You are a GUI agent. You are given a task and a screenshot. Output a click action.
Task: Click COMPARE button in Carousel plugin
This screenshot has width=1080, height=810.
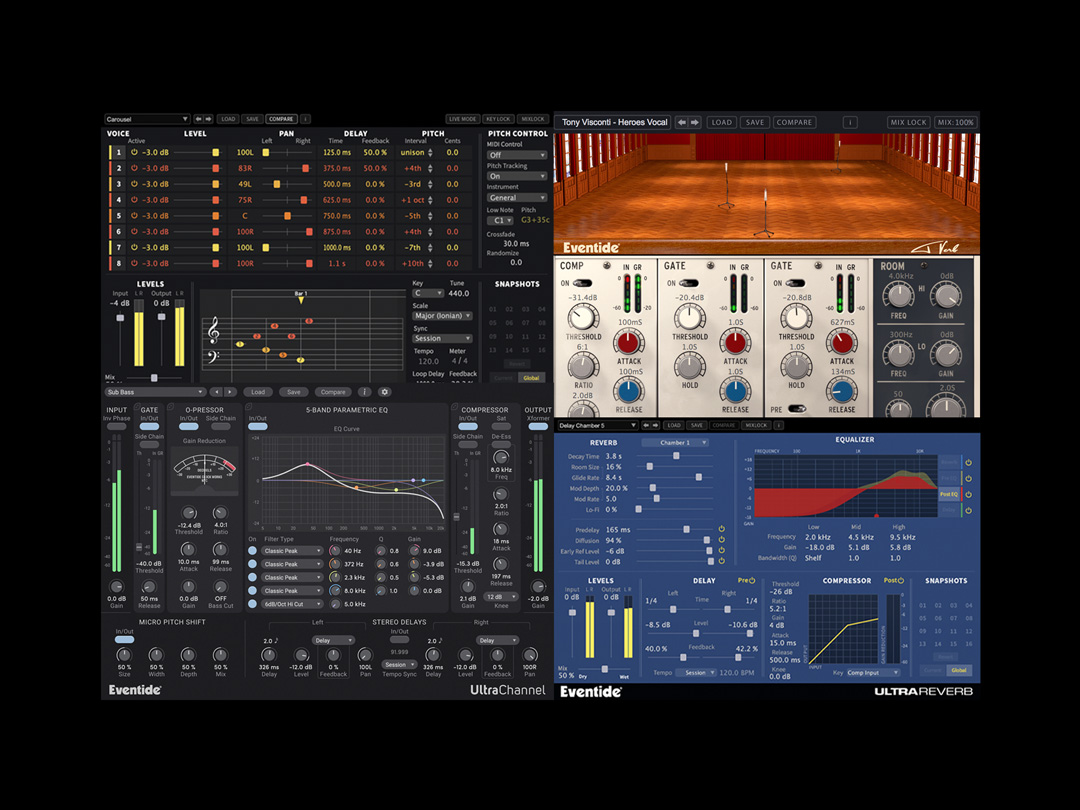(281, 119)
